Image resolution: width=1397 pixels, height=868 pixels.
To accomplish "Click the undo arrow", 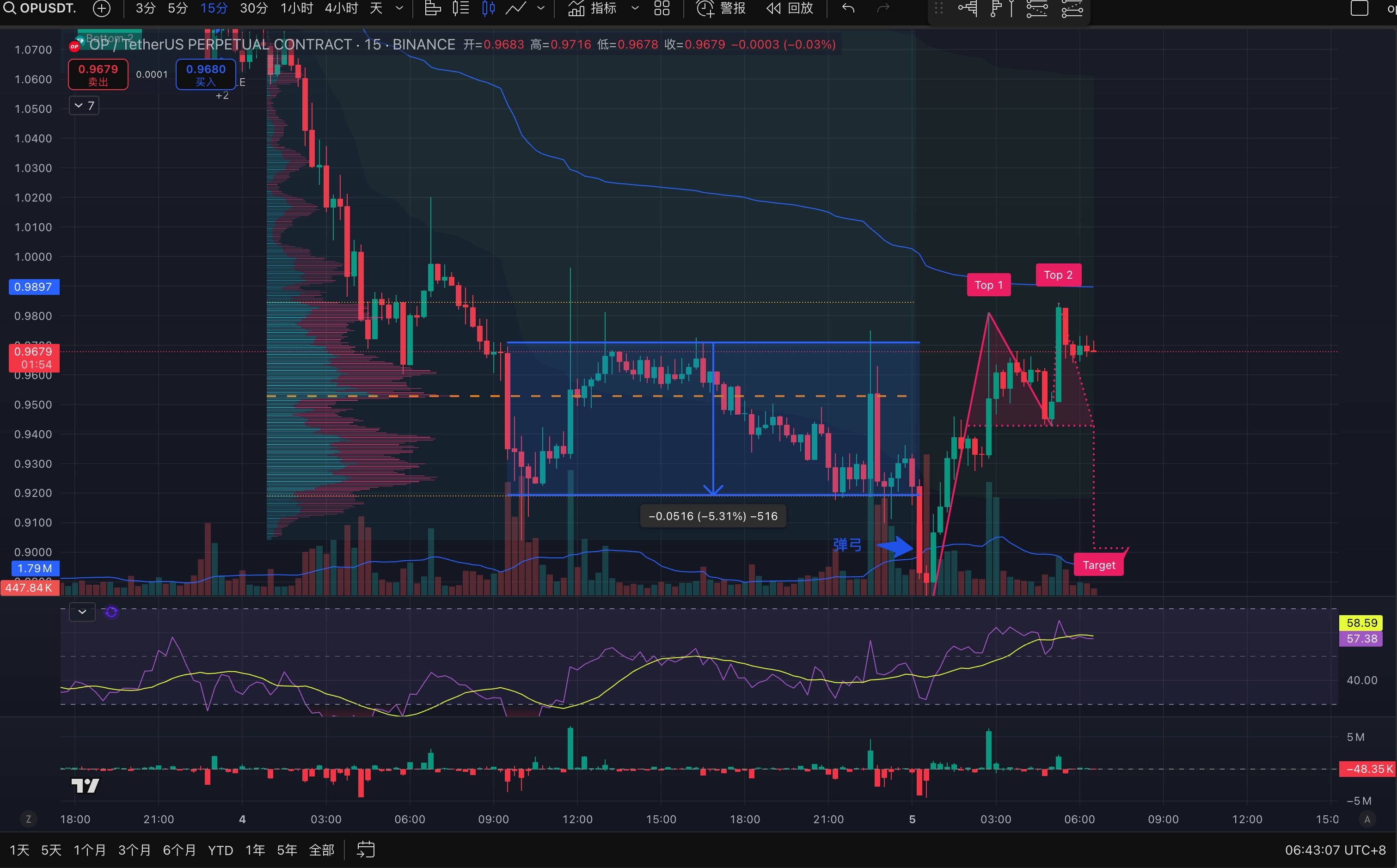I will 848,8.
